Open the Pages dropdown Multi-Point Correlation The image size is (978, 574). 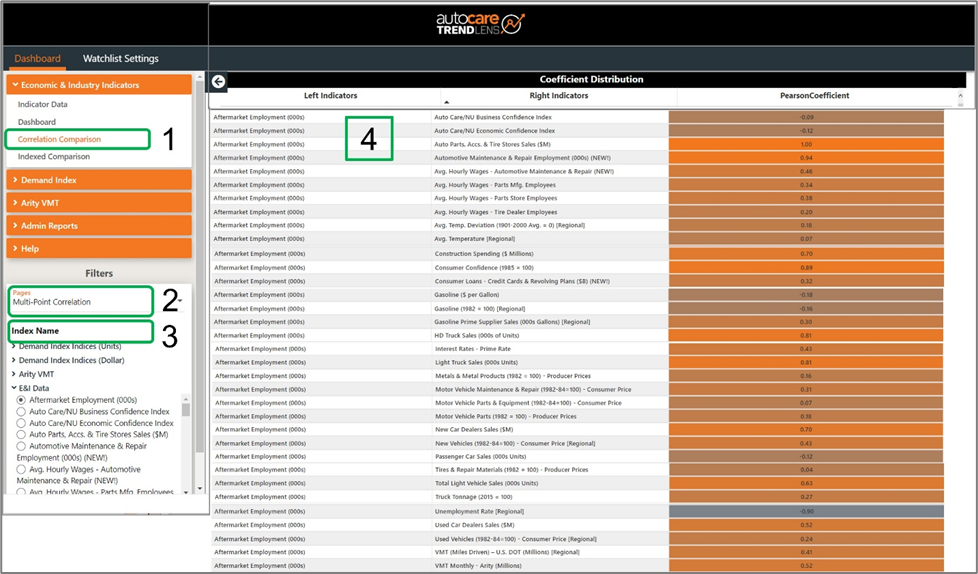click(96, 301)
